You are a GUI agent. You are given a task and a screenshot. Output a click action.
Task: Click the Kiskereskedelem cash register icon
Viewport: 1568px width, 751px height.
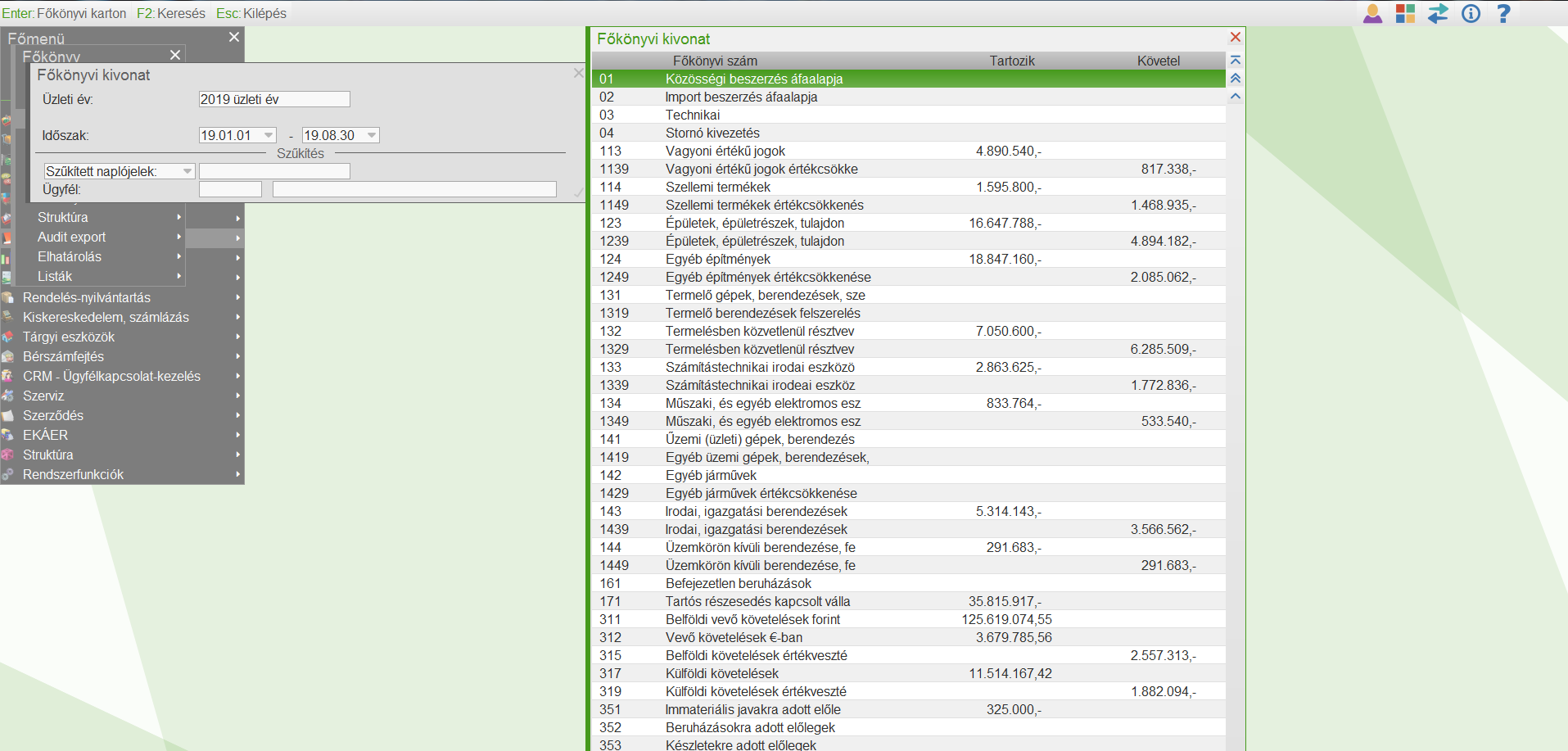click(7, 318)
